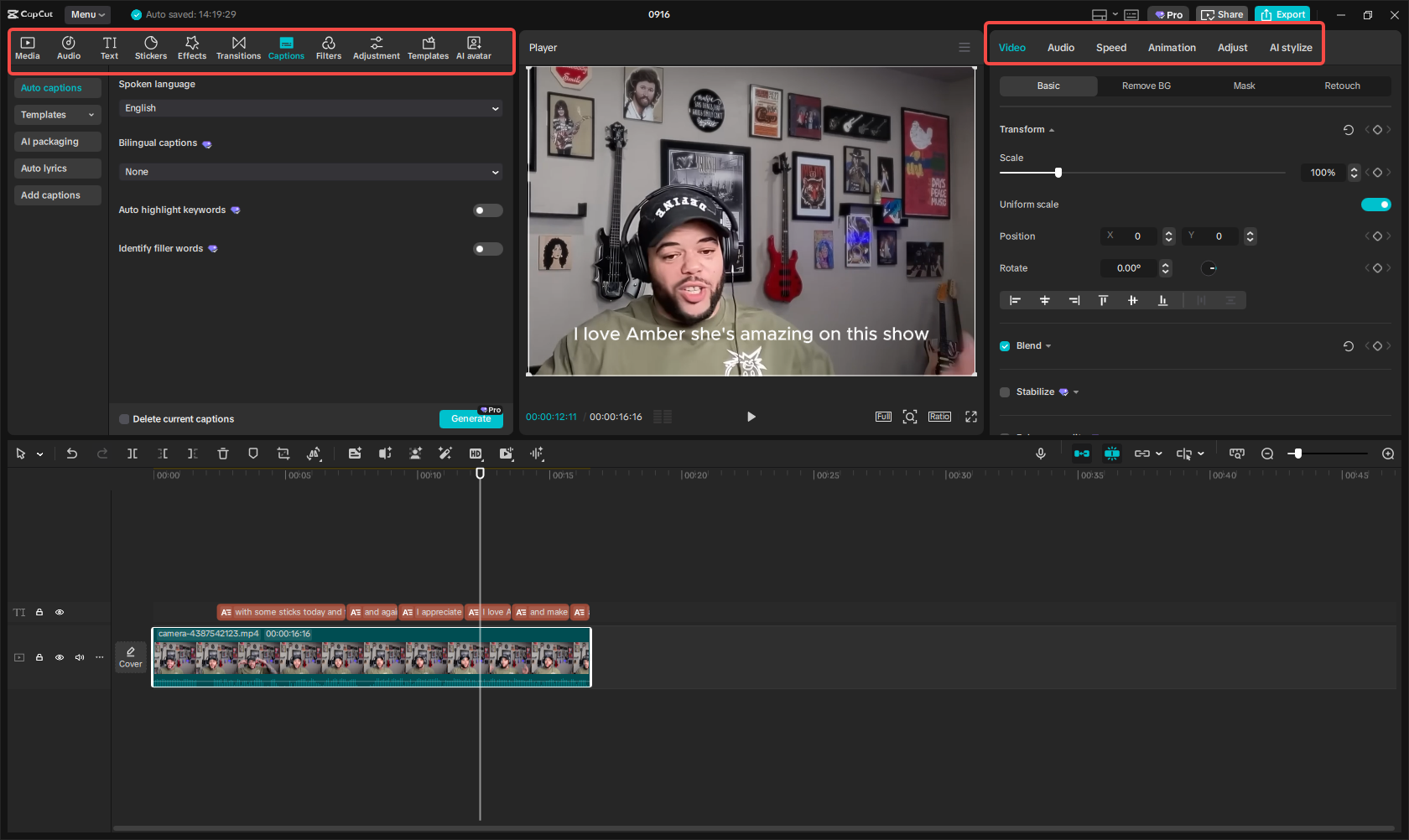Open the Spoken language English dropdown
1409x840 pixels.
pyautogui.click(x=309, y=108)
